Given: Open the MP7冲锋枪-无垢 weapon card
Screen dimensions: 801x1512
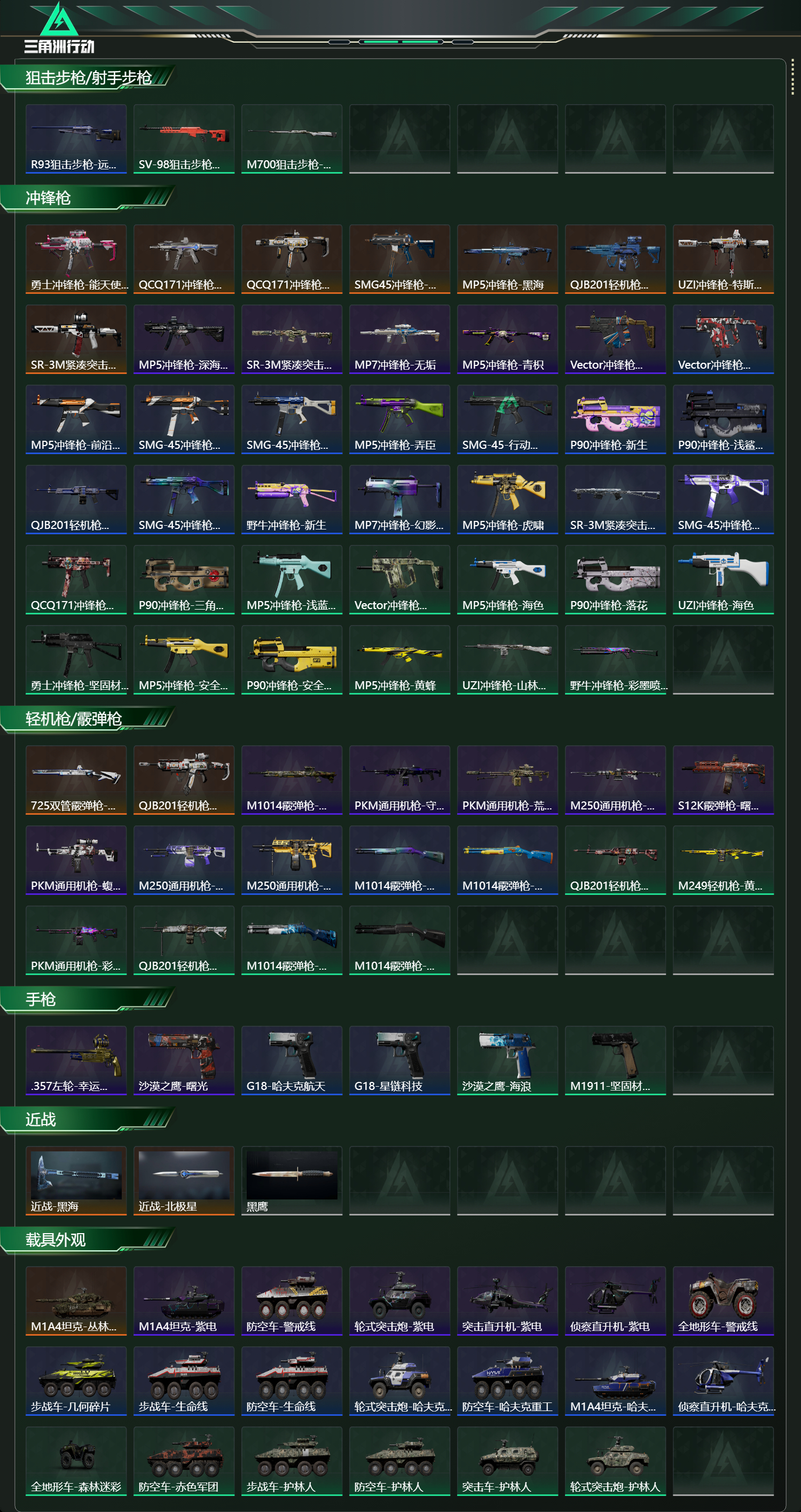Looking at the screenshot, I should point(399,339).
